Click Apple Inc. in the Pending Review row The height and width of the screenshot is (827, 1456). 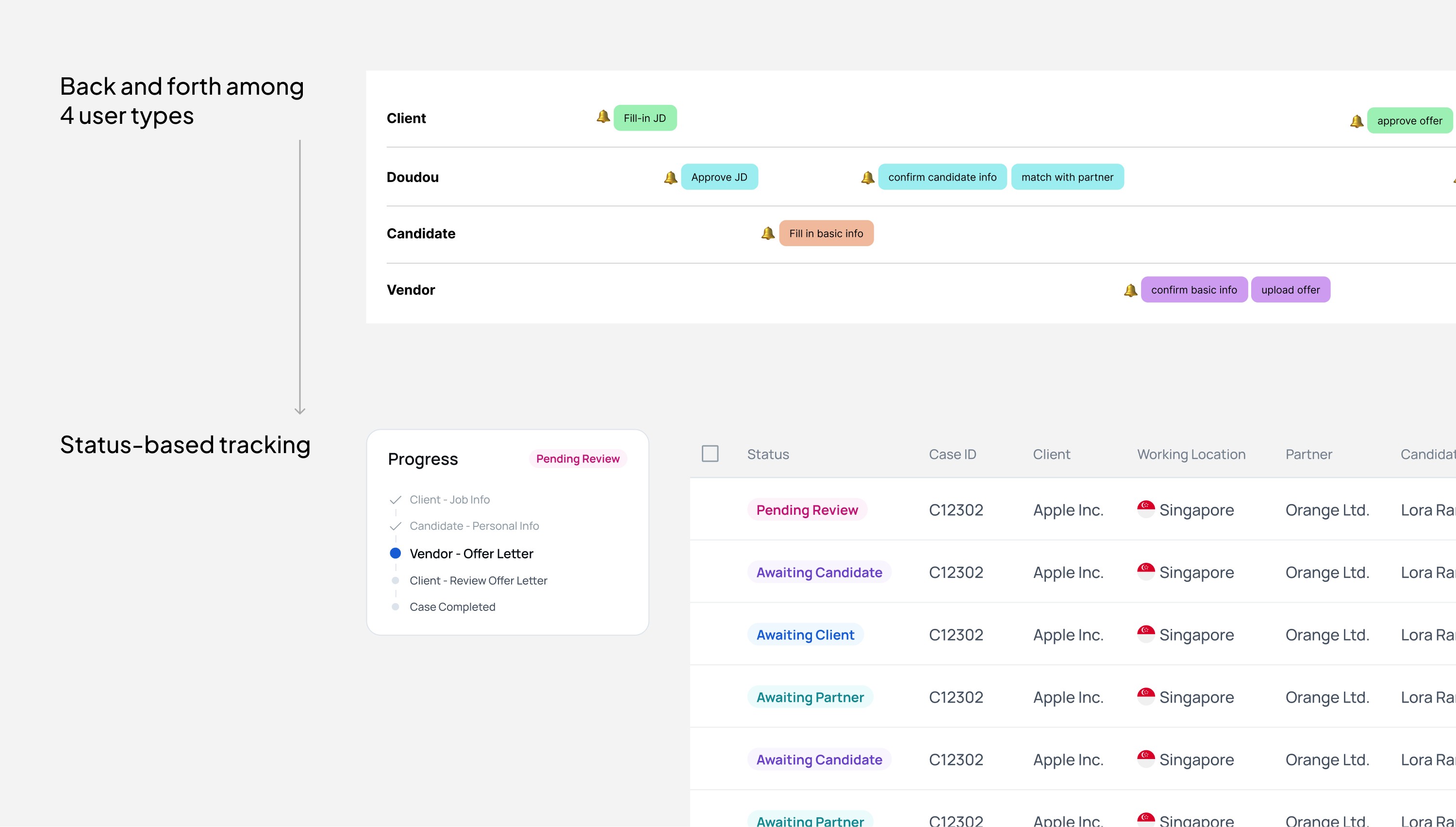[1068, 510]
